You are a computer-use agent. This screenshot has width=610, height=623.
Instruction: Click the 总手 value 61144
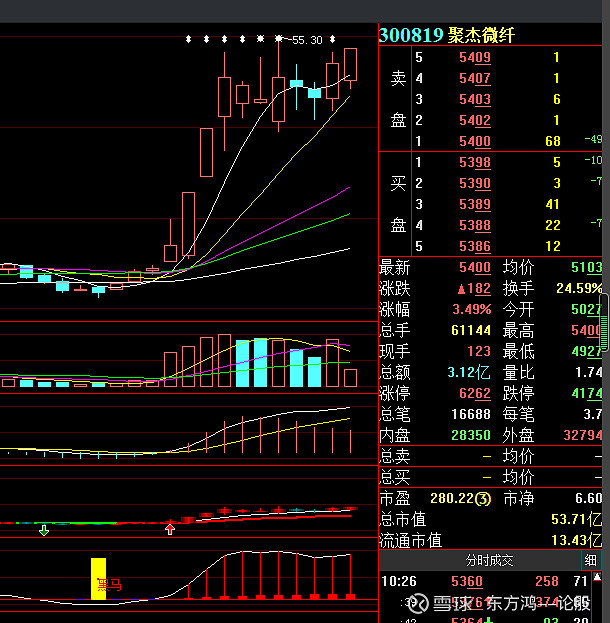[471, 331]
